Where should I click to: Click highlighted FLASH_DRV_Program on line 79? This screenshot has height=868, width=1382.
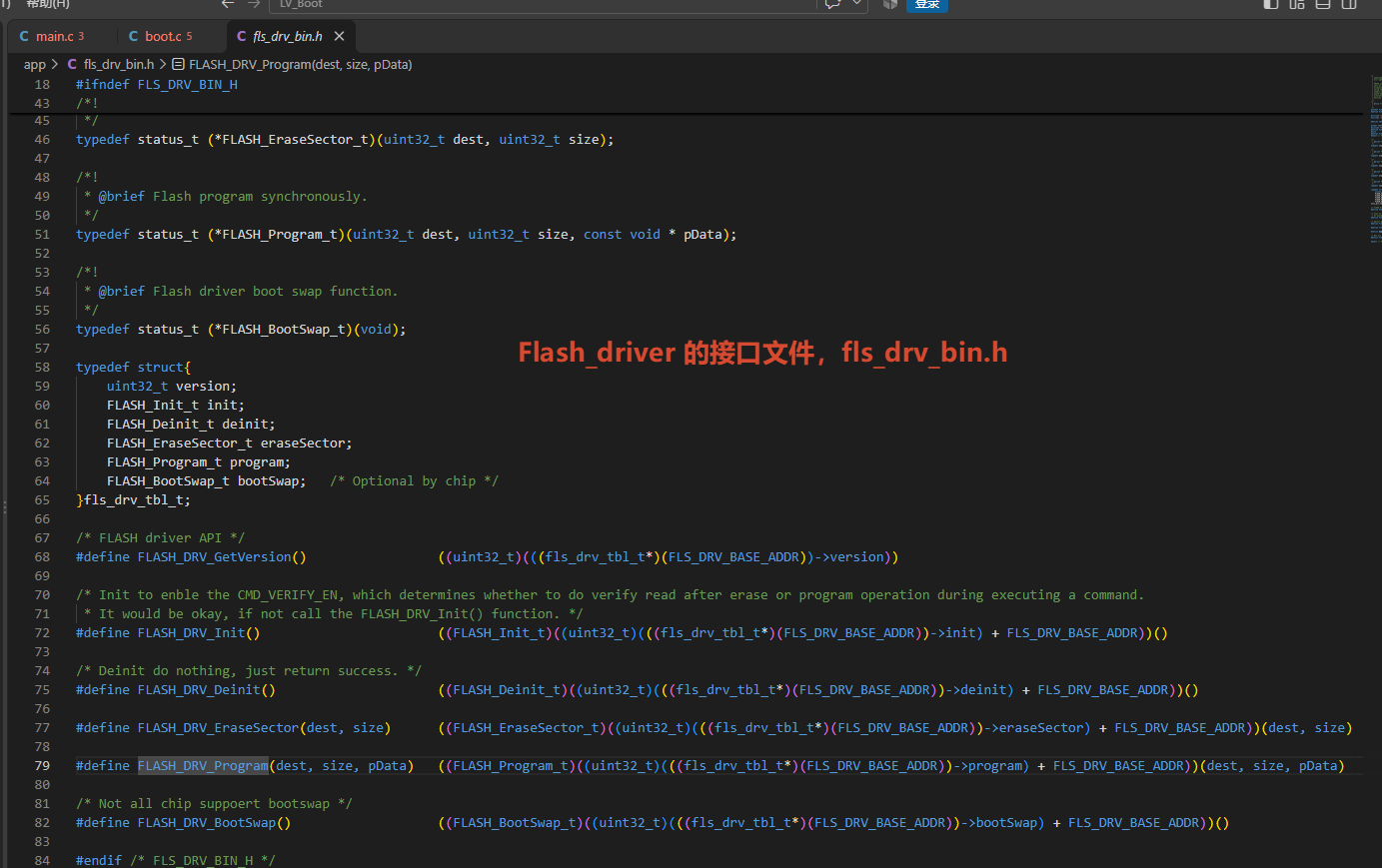tap(203, 766)
